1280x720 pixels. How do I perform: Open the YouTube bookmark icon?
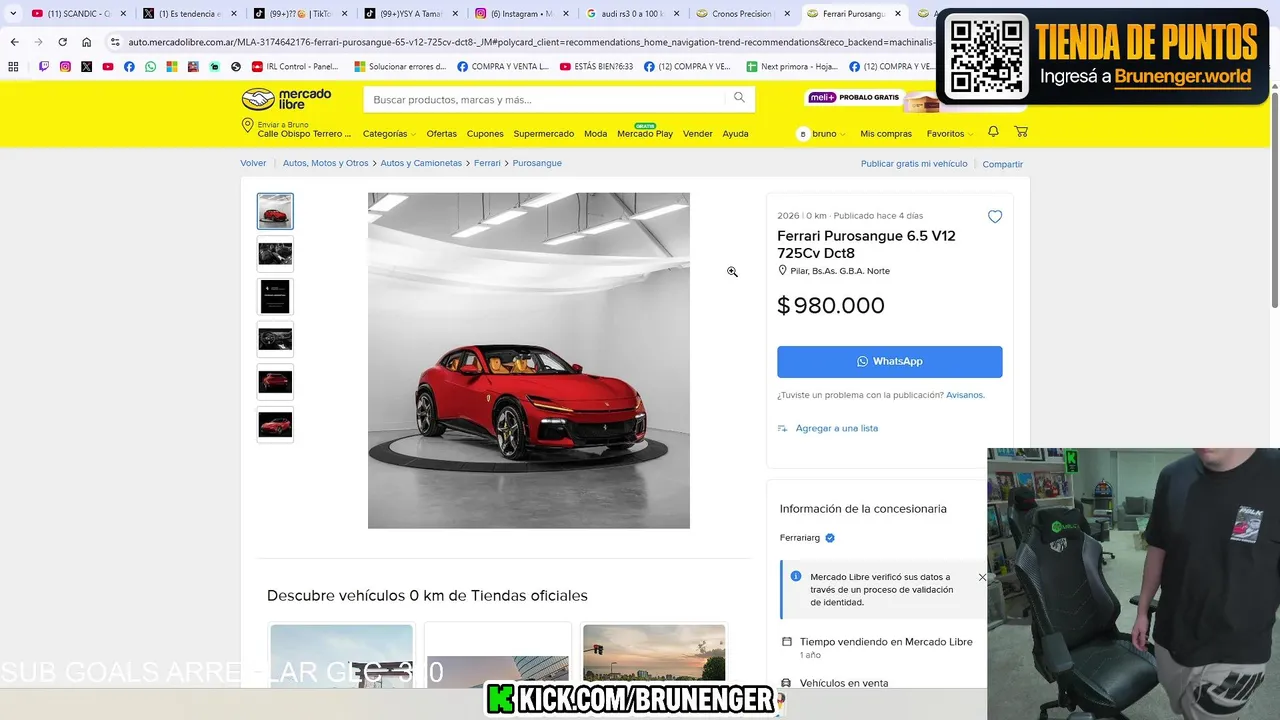coord(108,67)
